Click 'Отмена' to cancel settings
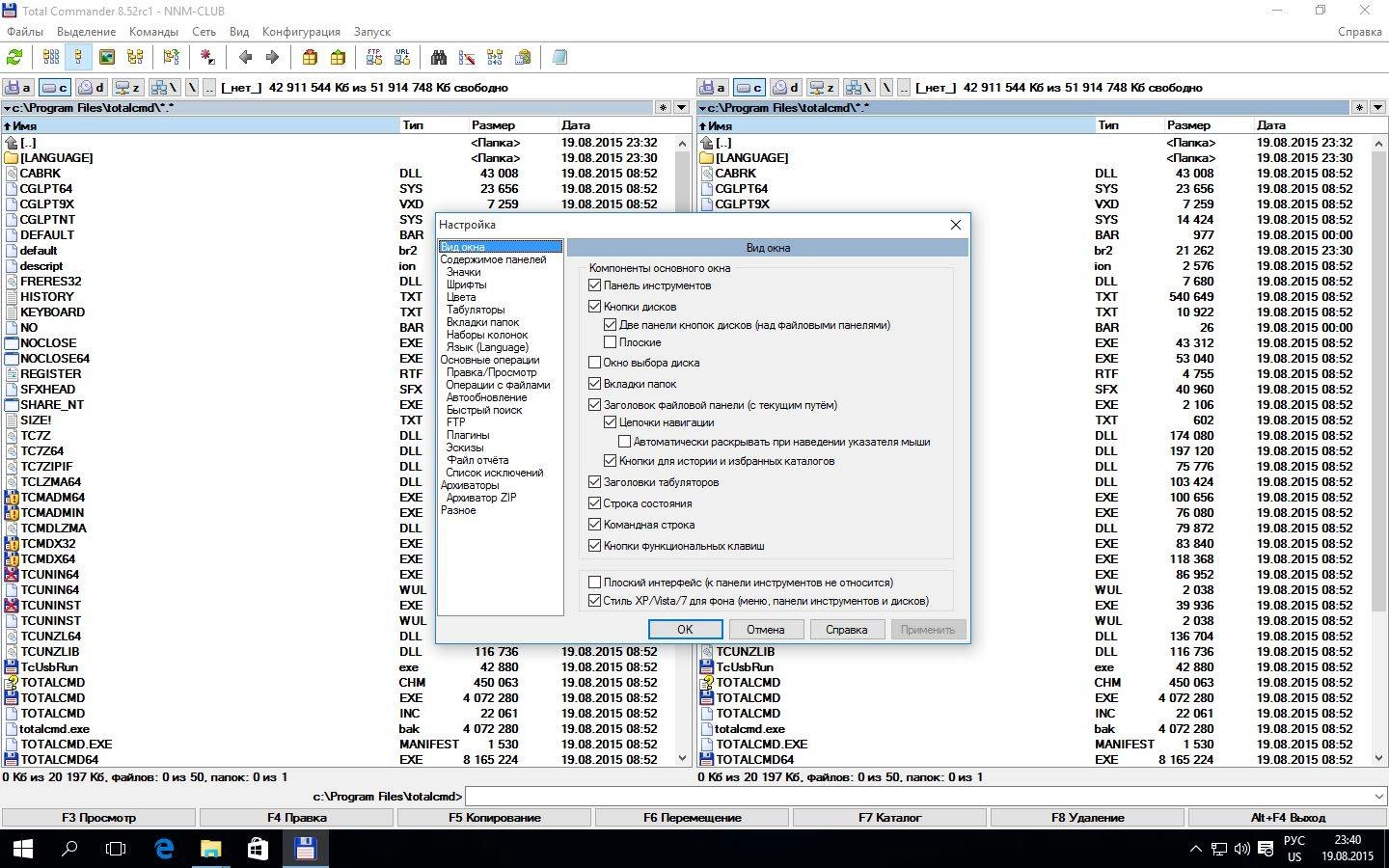This screenshot has width=1389, height=868. [x=765, y=630]
